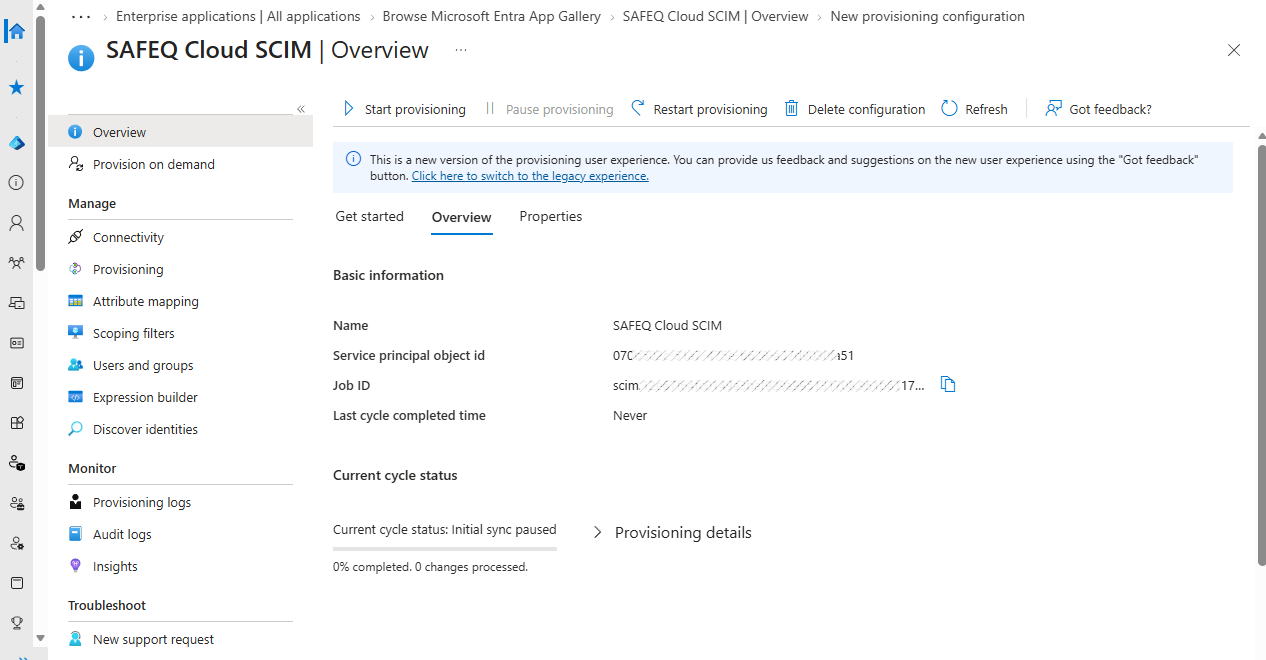Click the 'SAFEQ Cloud SCIM' name value
The width and height of the screenshot is (1266, 660).
[x=667, y=326]
